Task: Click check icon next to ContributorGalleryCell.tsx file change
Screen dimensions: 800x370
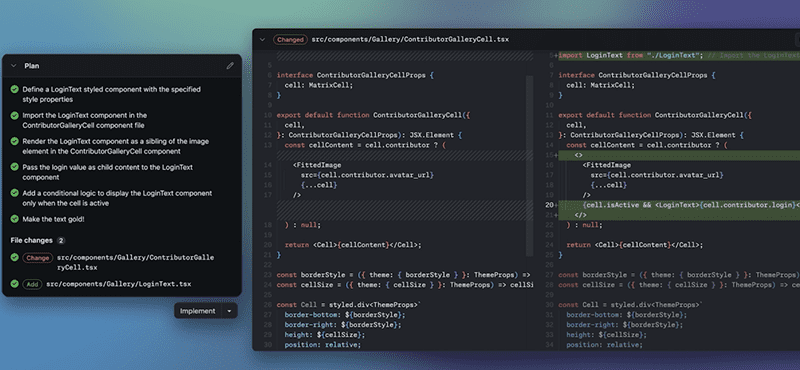Action: (x=15, y=258)
